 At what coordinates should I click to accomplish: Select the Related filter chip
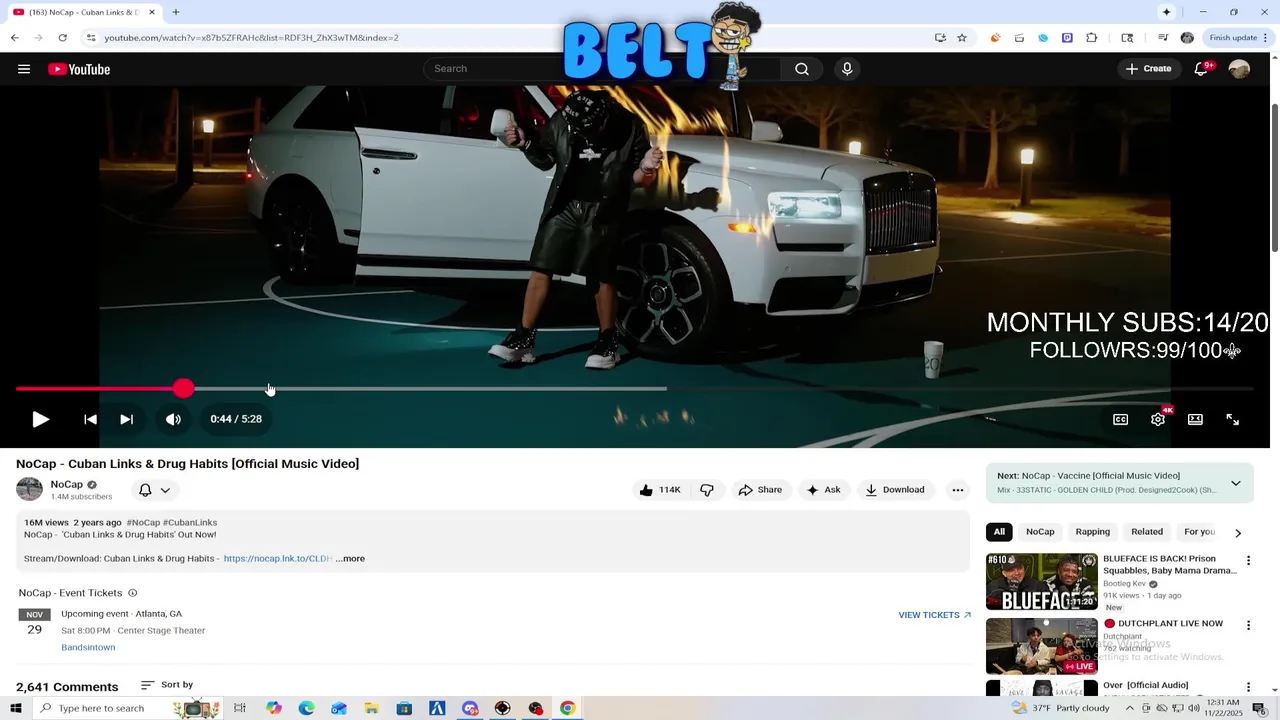coord(1147,532)
